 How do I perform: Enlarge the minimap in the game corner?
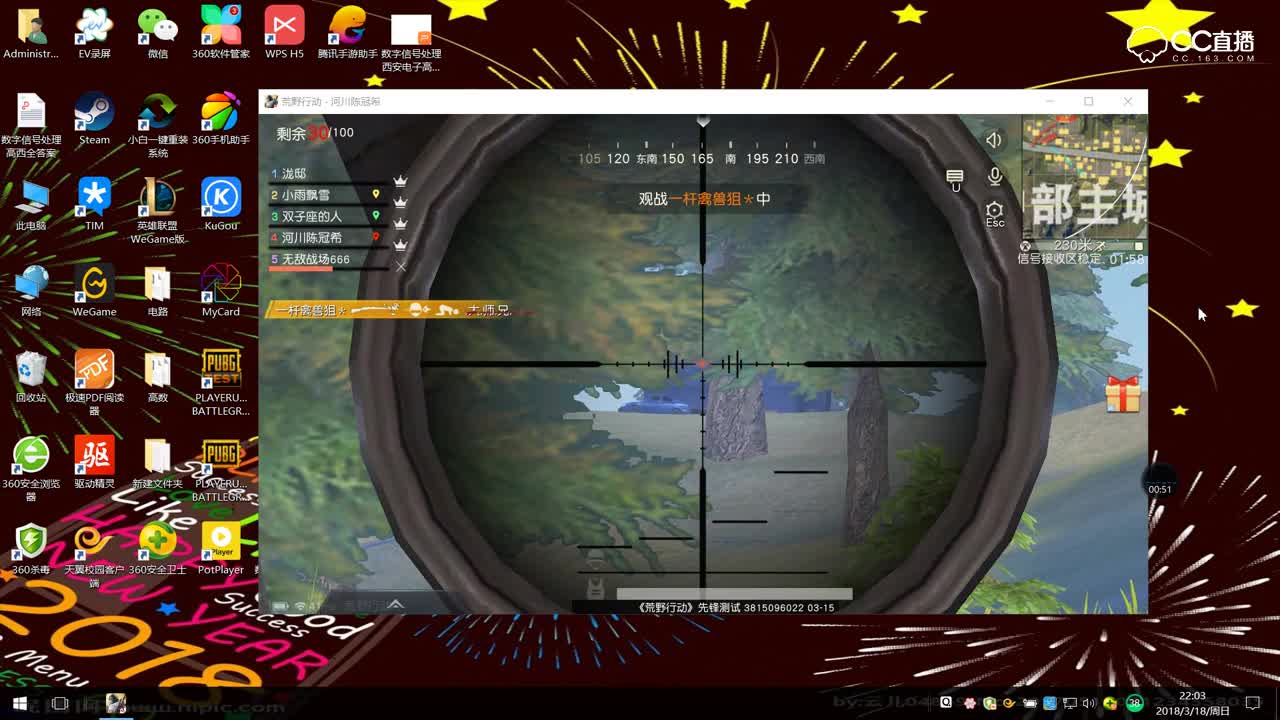pos(1084,177)
